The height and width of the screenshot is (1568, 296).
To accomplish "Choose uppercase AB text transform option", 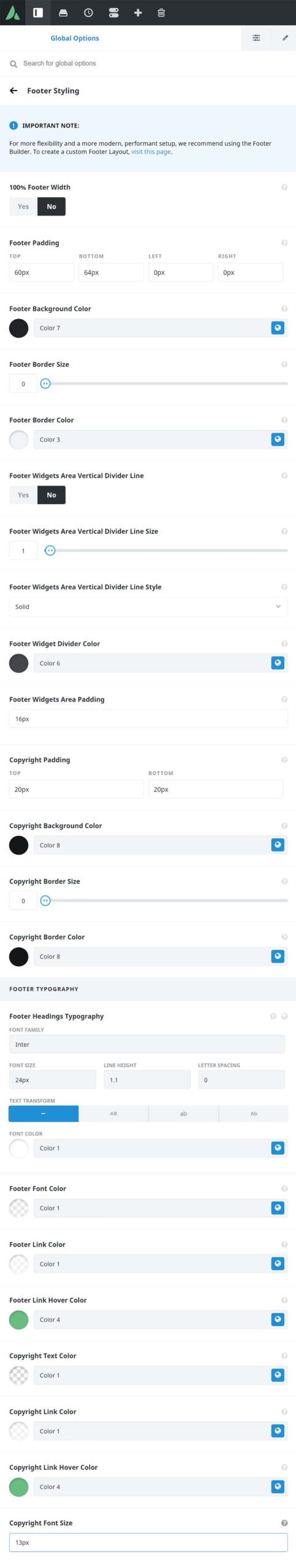I will click(113, 1114).
